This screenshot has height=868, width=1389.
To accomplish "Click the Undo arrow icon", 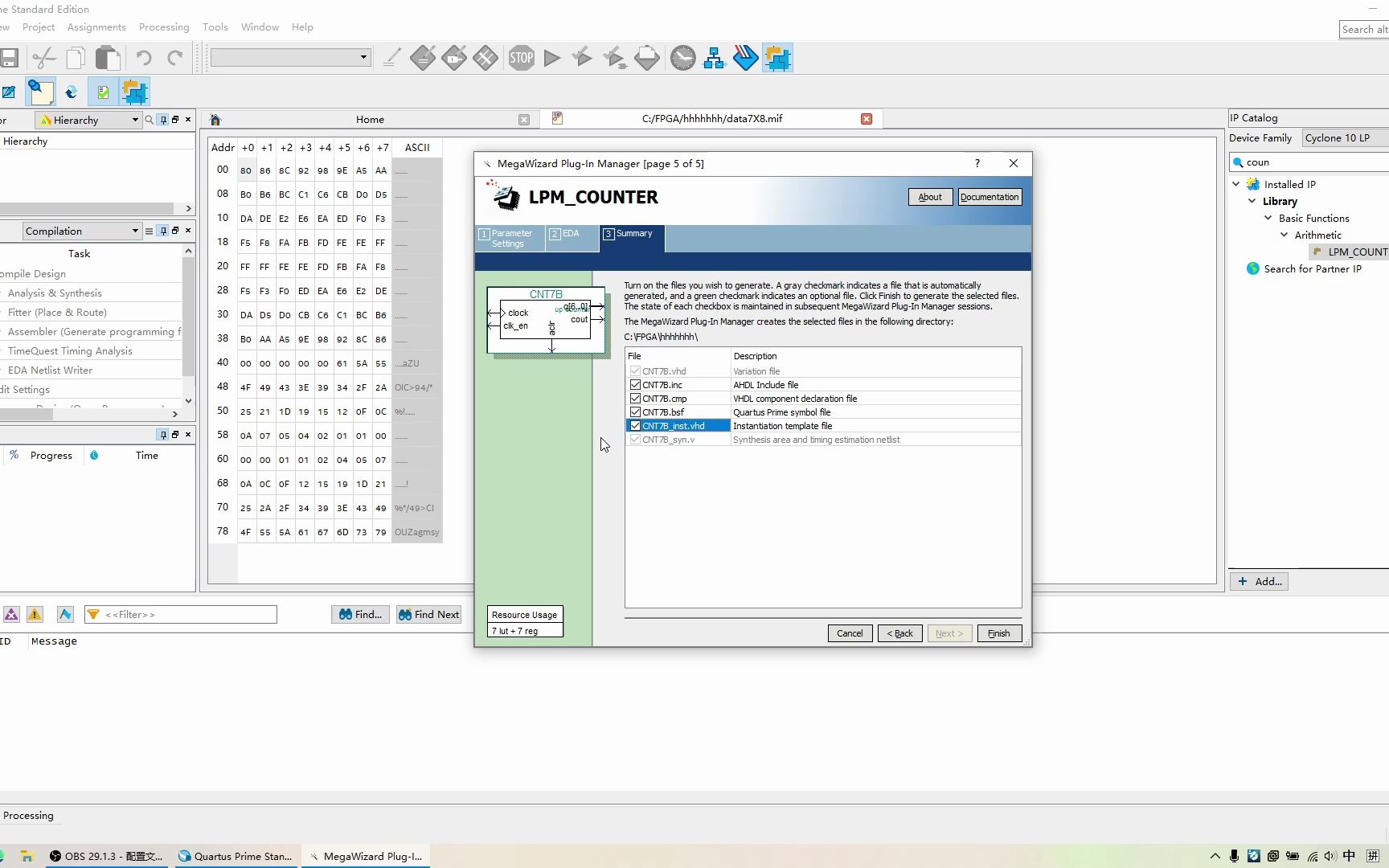I will pyautogui.click(x=144, y=58).
